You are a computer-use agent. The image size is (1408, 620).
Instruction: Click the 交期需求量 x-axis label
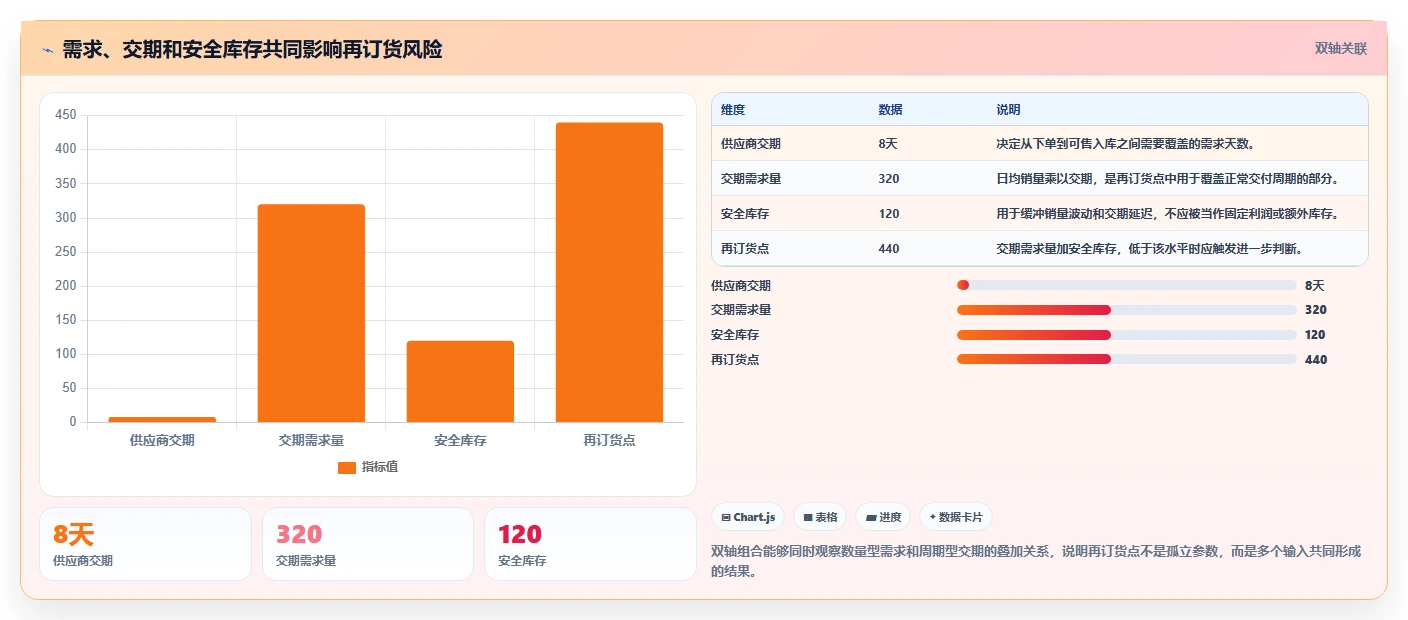tap(311, 440)
